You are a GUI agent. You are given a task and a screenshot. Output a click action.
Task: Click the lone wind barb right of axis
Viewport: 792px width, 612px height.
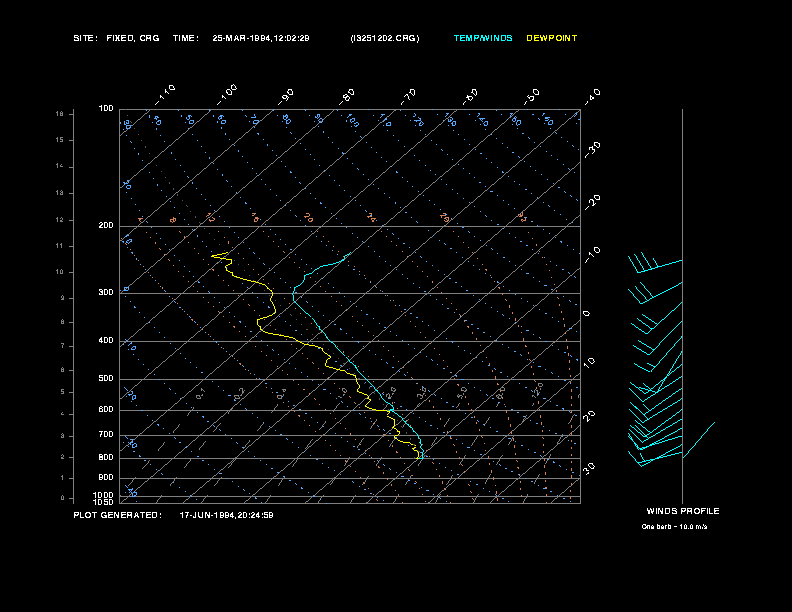699,440
